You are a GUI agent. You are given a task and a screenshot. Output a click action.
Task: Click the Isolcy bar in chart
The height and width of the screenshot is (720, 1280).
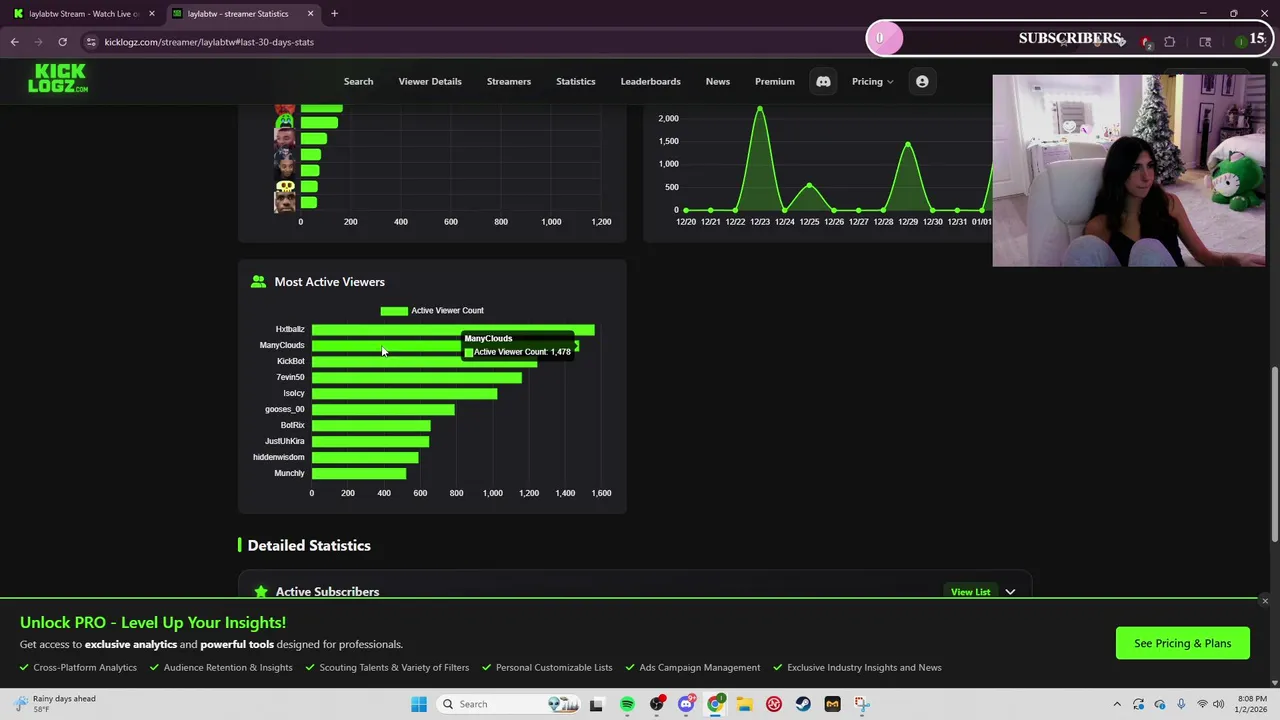pyautogui.click(x=404, y=393)
